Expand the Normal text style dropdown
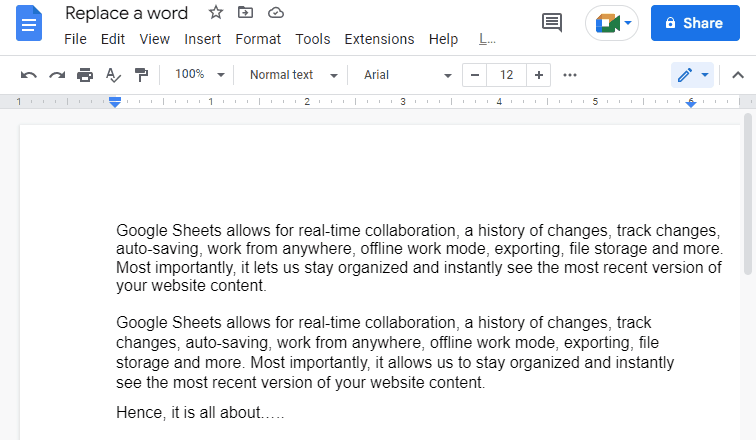The width and height of the screenshot is (756, 440). pos(293,75)
